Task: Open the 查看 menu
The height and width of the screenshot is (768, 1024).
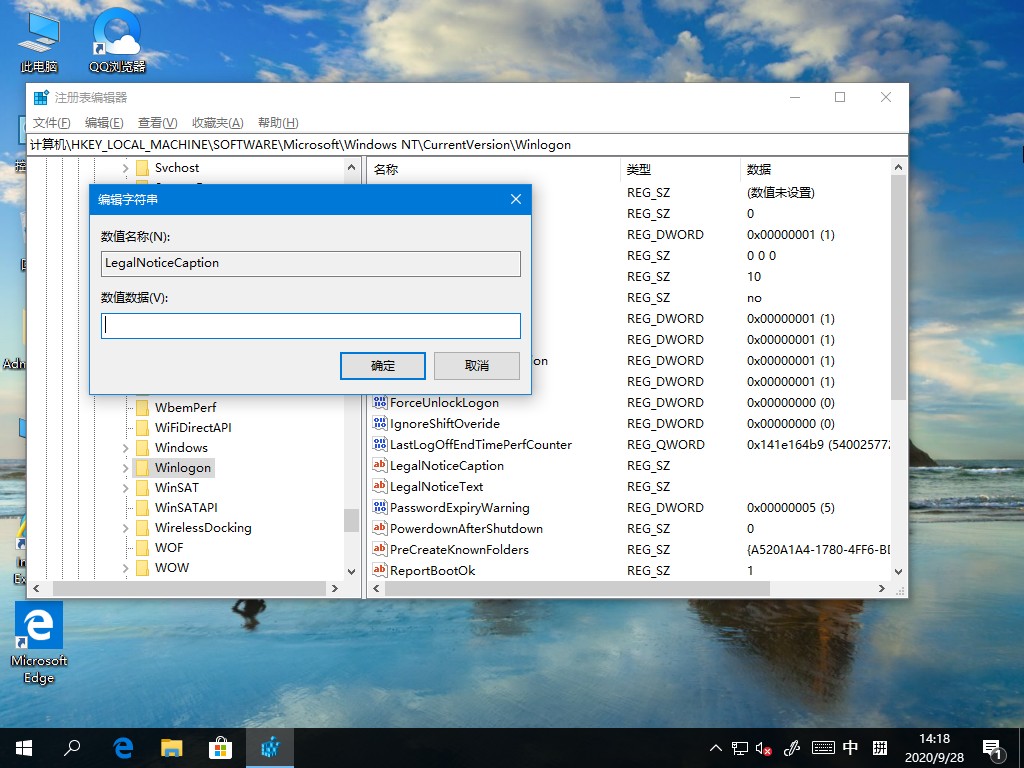Action: [x=155, y=122]
